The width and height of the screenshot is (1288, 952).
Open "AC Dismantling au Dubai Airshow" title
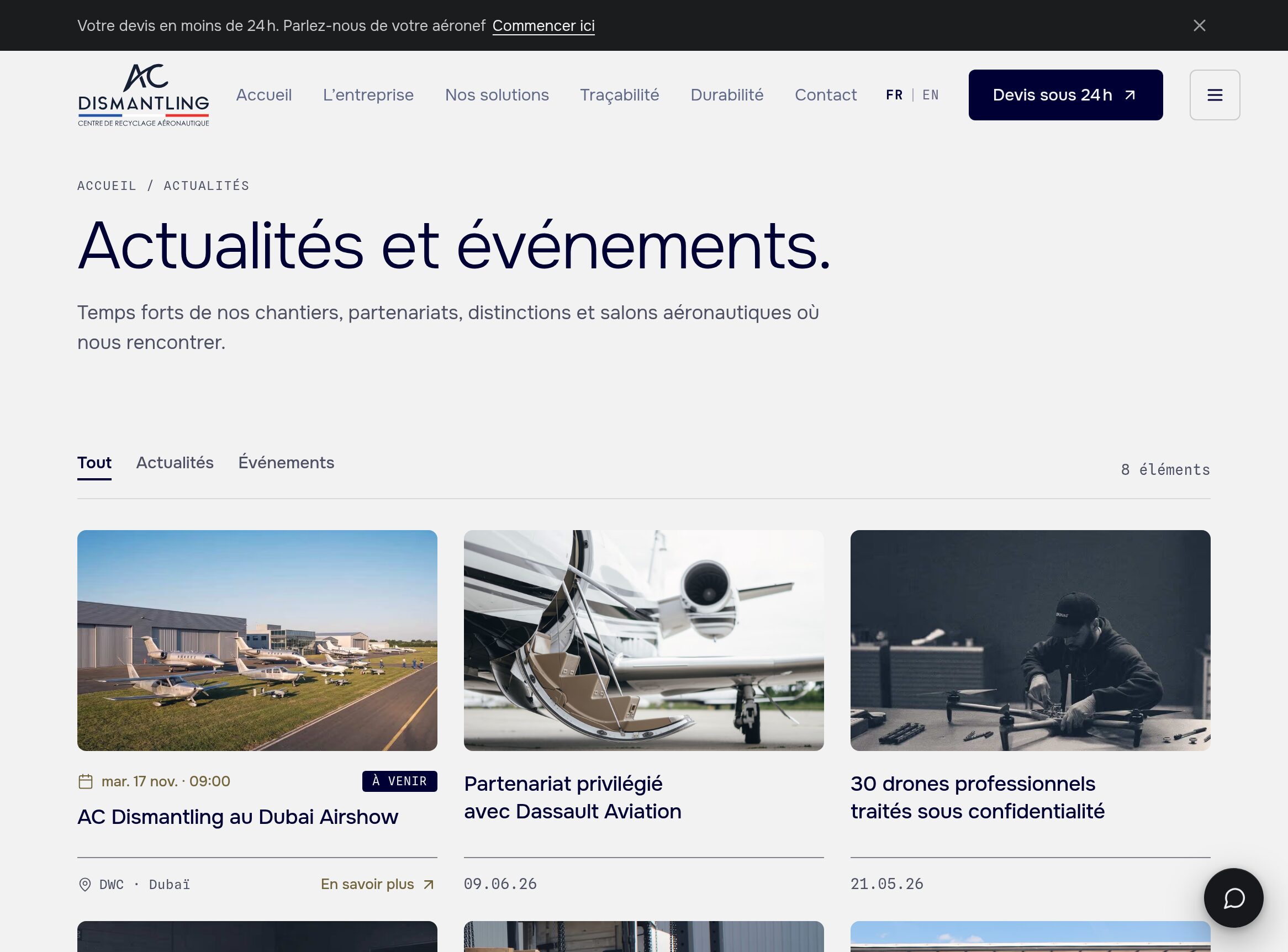(x=238, y=817)
